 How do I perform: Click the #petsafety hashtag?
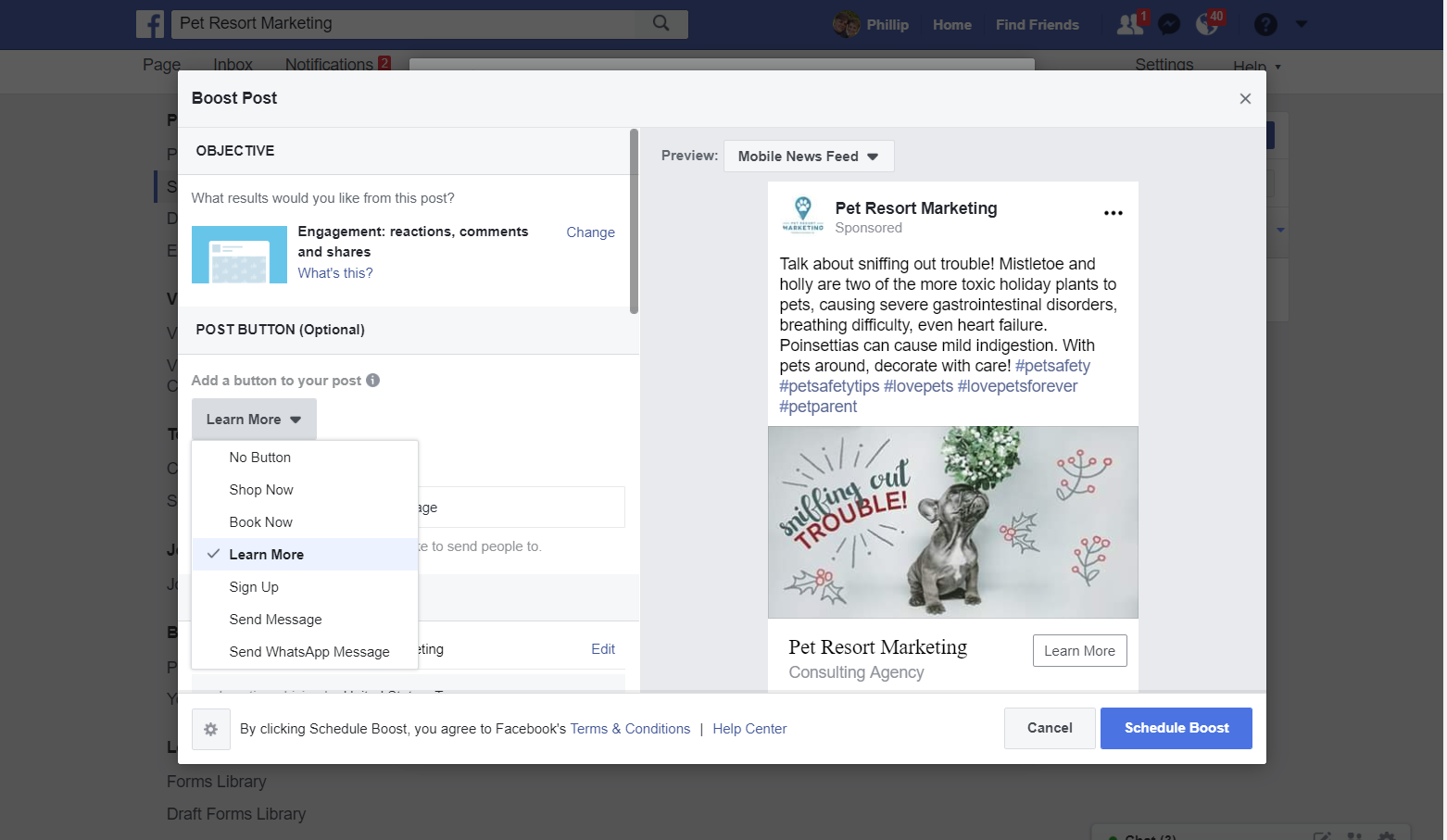point(1052,366)
